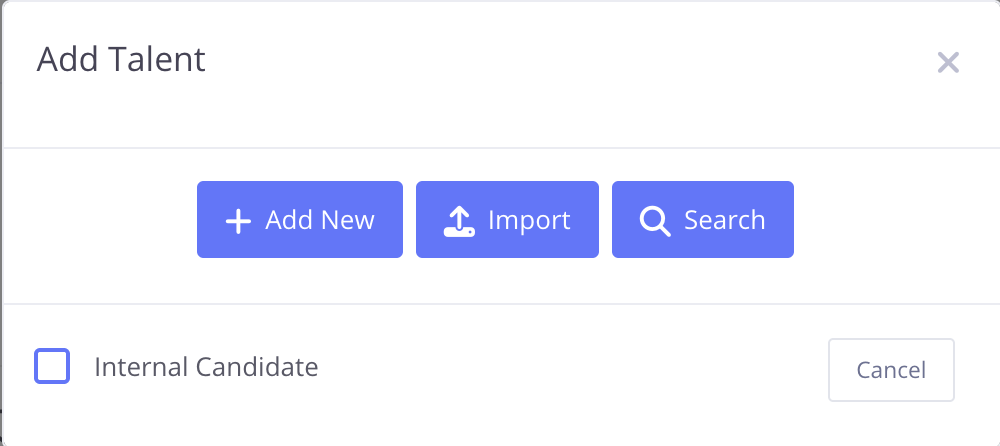The image size is (1000, 446).
Task: Dismiss the dialog using the Cancel button
Action: tap(891, 370)
